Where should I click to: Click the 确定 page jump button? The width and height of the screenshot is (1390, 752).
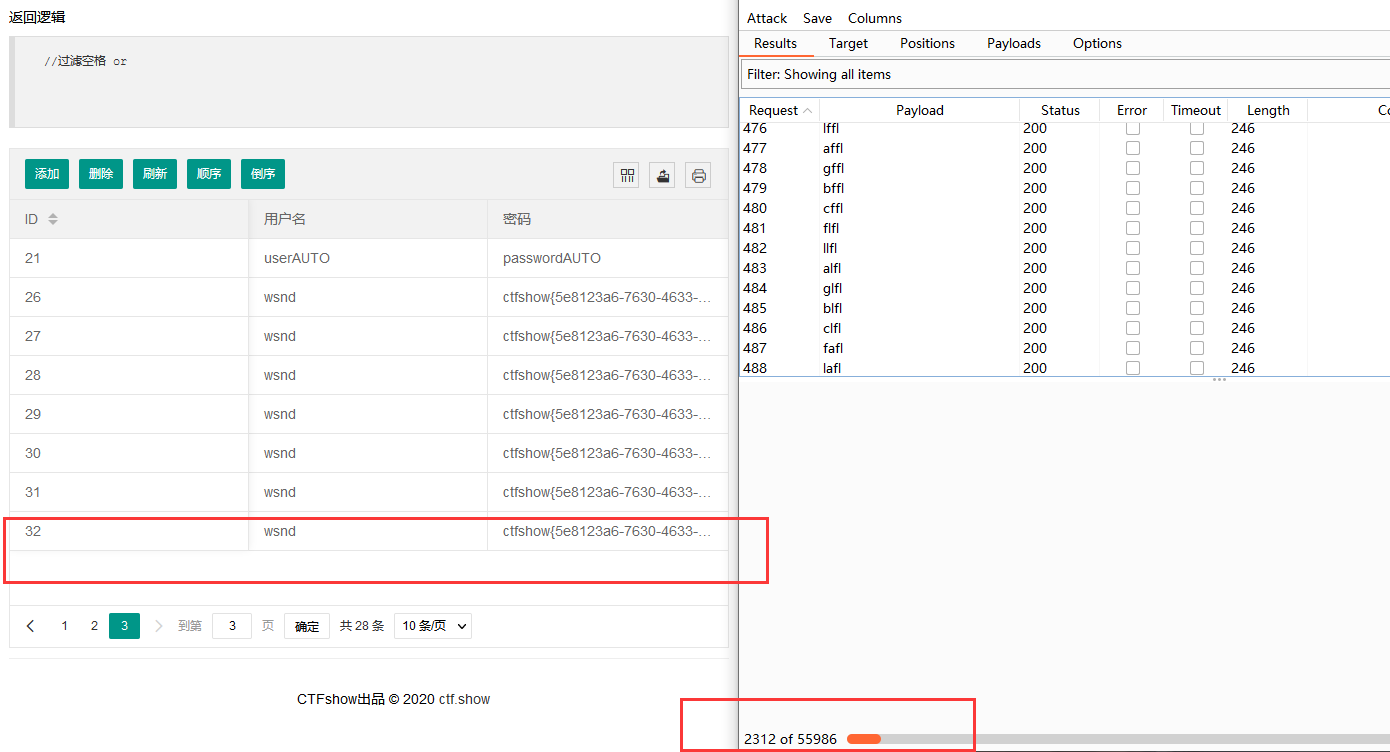pyautogui.click(x=307, y=626)
